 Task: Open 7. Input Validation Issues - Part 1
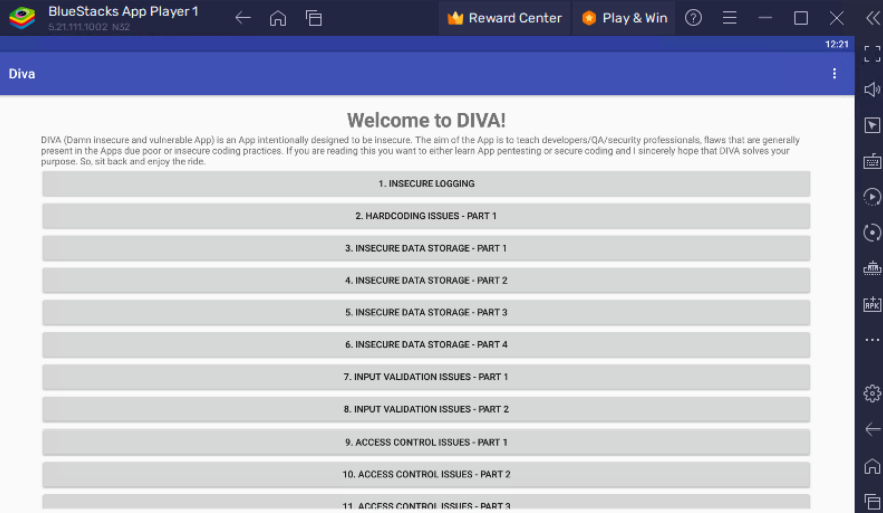[x=426, y=377]
